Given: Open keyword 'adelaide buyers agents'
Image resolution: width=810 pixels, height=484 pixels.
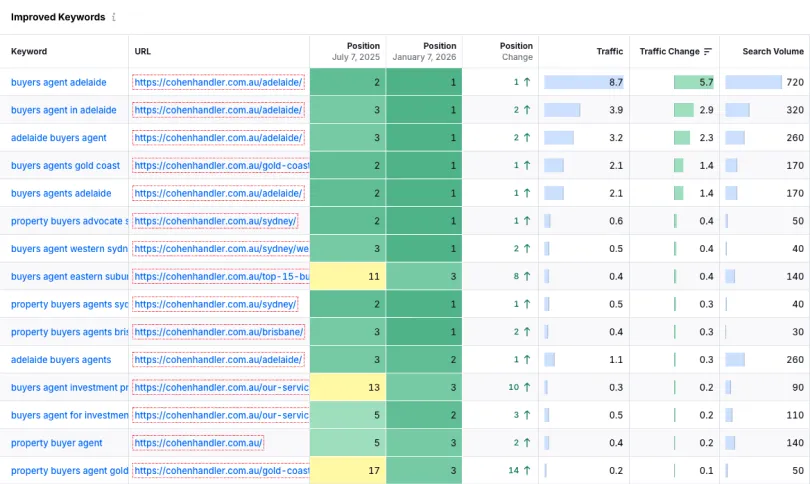Looking at the screenshot, I should point(61,360).
